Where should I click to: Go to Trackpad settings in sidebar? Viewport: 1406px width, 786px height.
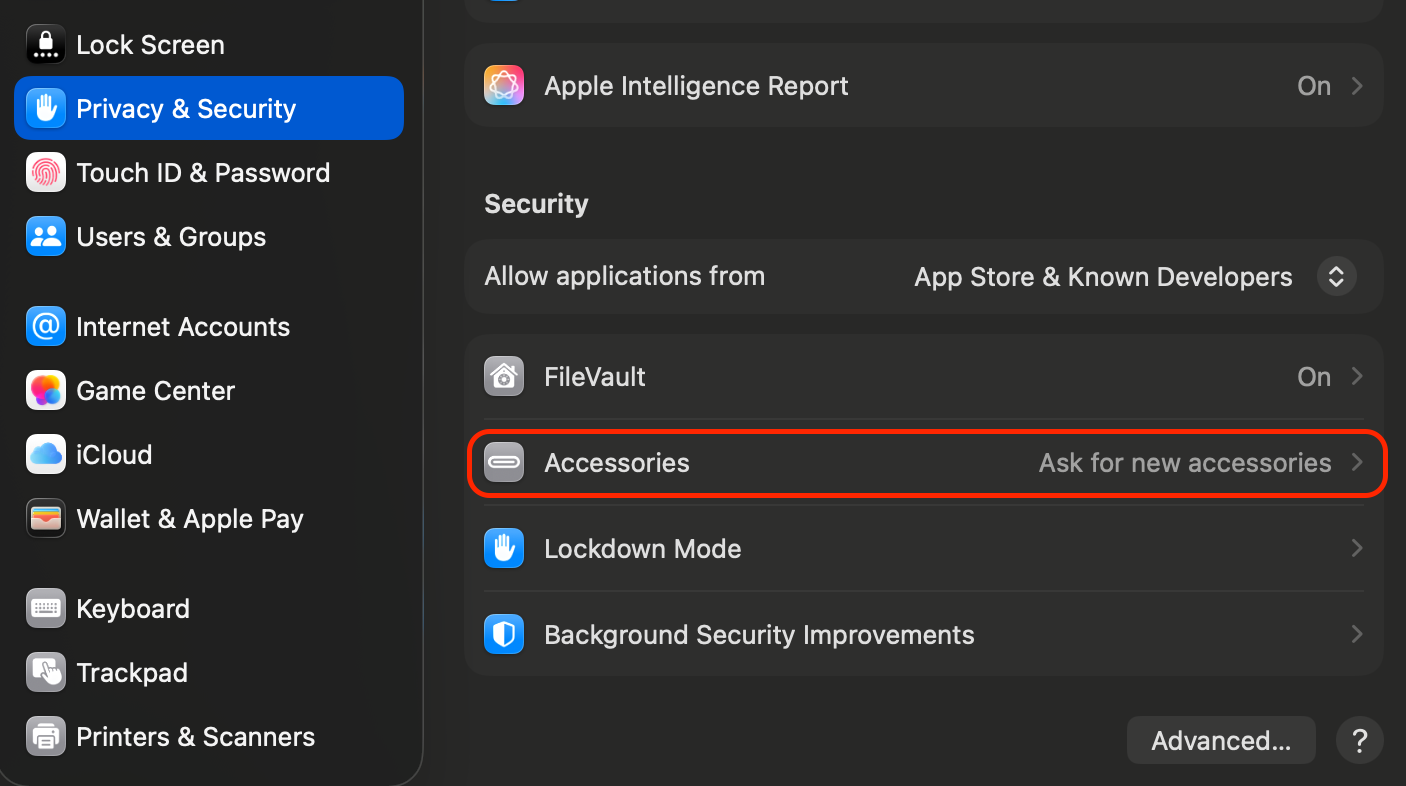(131, 673)
